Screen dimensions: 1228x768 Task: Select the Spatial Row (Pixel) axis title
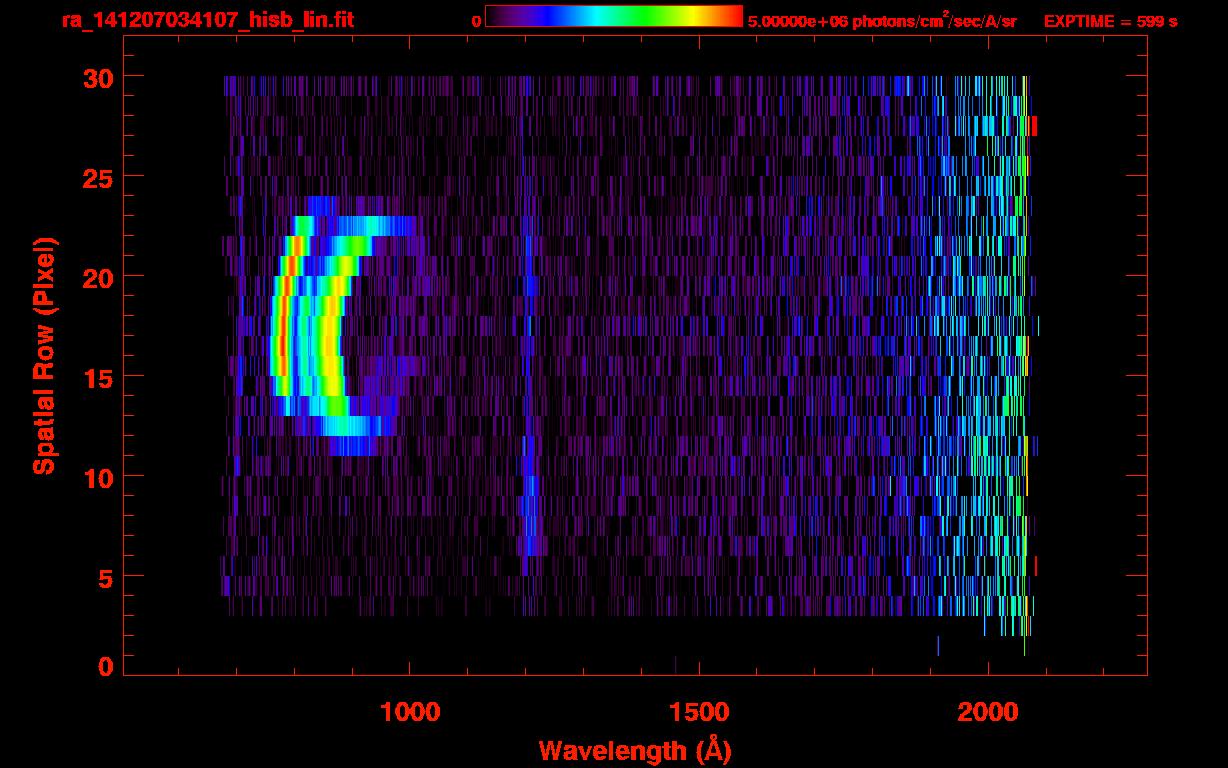coord(44,356)
